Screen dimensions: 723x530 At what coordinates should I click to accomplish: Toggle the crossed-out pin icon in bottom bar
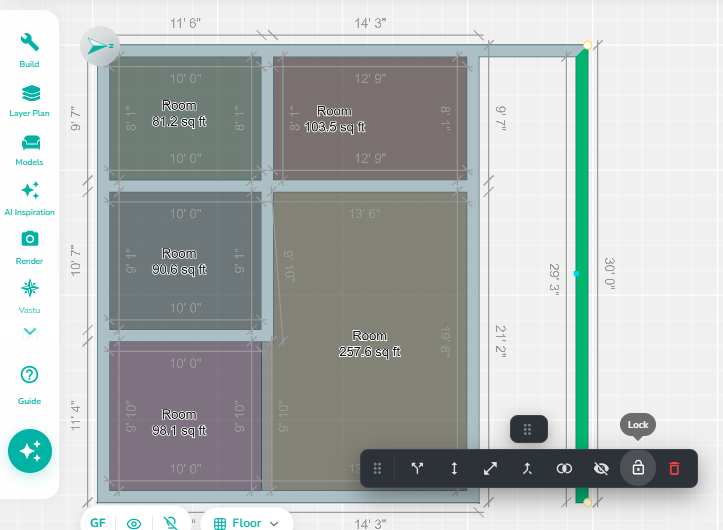click(x=170, y=523)
